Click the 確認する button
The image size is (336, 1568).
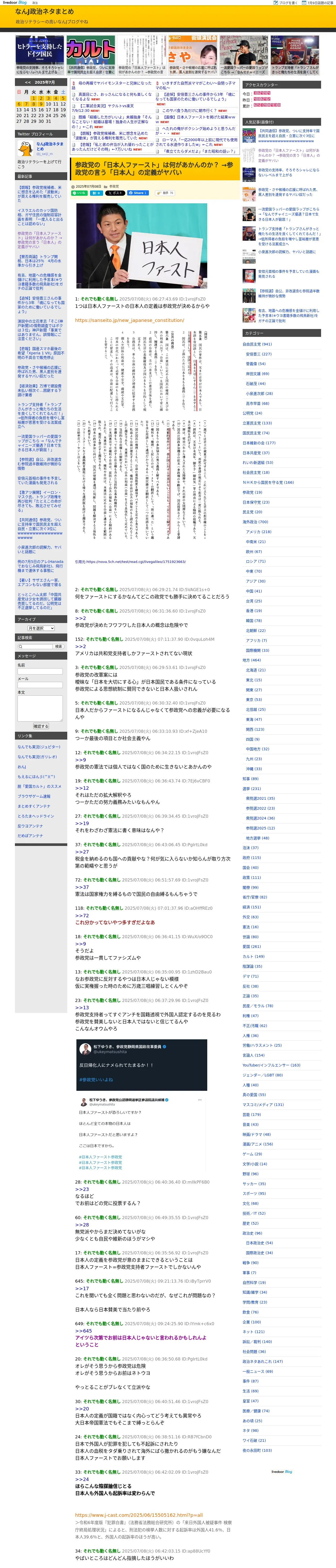(40, 726)
